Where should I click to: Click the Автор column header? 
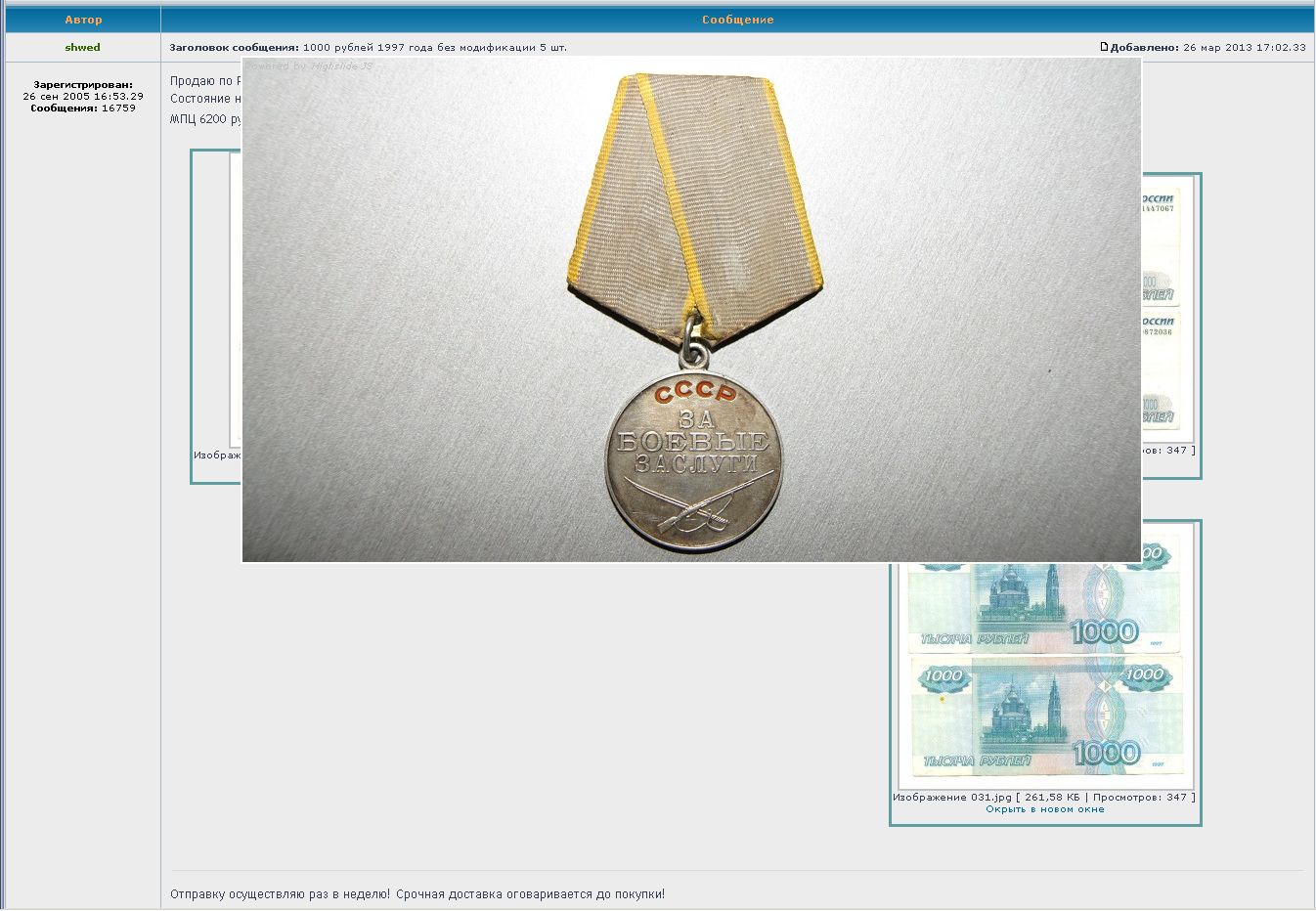click(x=83, y=20)
